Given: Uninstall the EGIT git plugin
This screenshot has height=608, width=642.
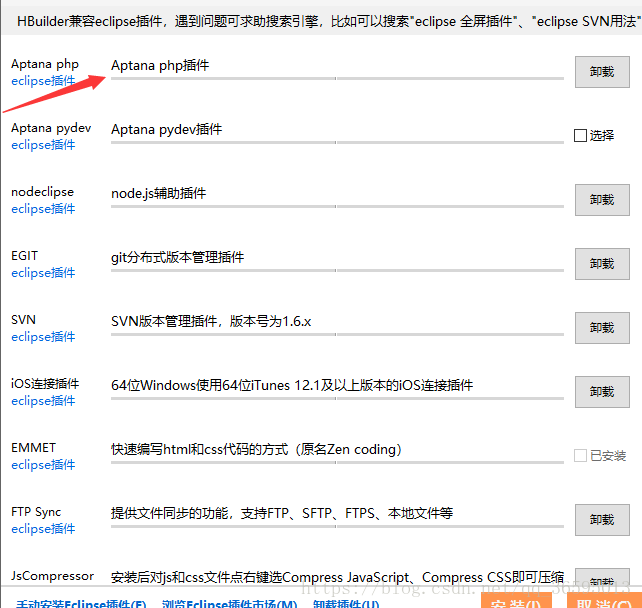Looking at the screenshot, I should [602, 264].
